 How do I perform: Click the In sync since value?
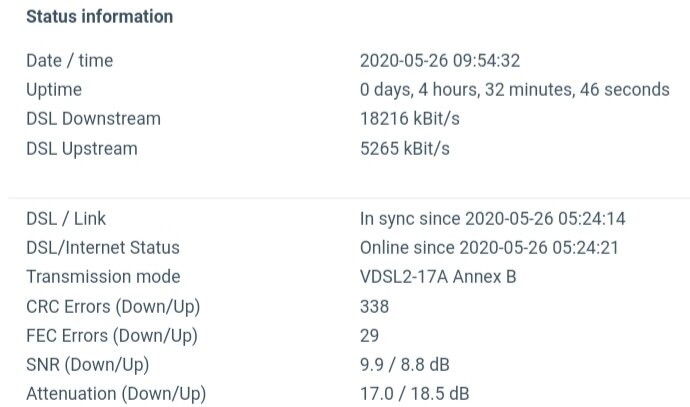pos(493,219)
